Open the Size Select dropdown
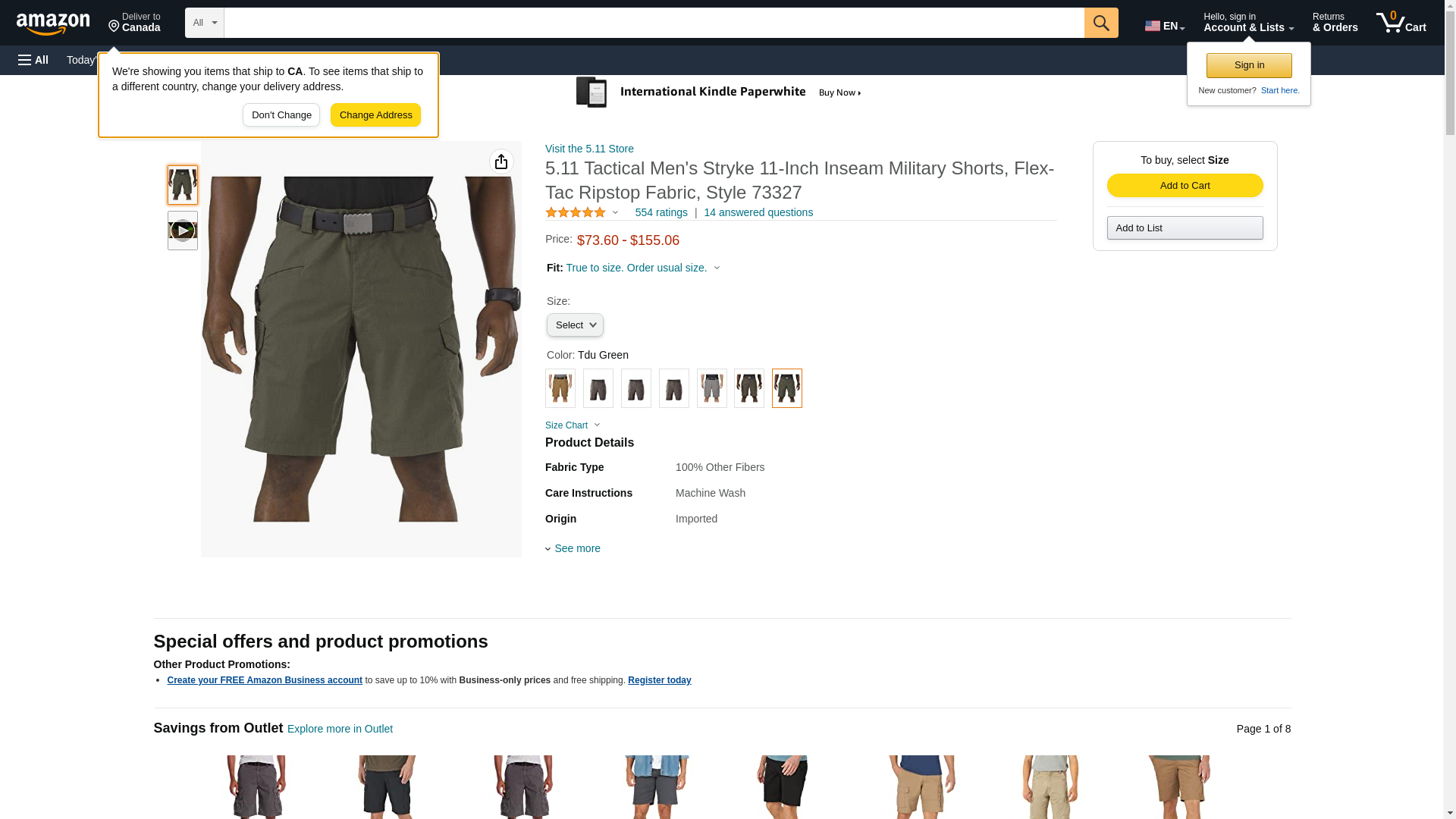Viewport: 1456px width, 819px height. [575, 325]
